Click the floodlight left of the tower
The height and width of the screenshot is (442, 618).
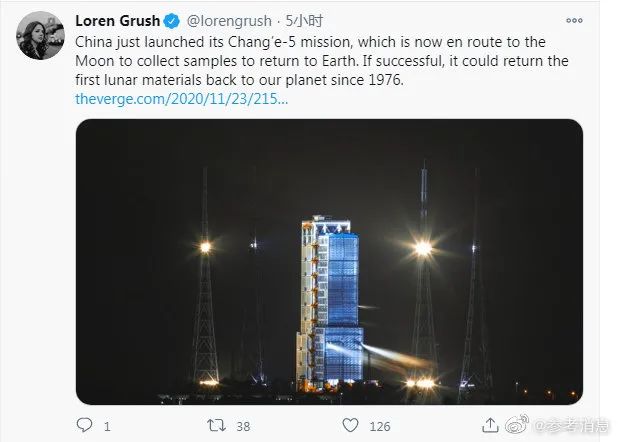(206, 245)
